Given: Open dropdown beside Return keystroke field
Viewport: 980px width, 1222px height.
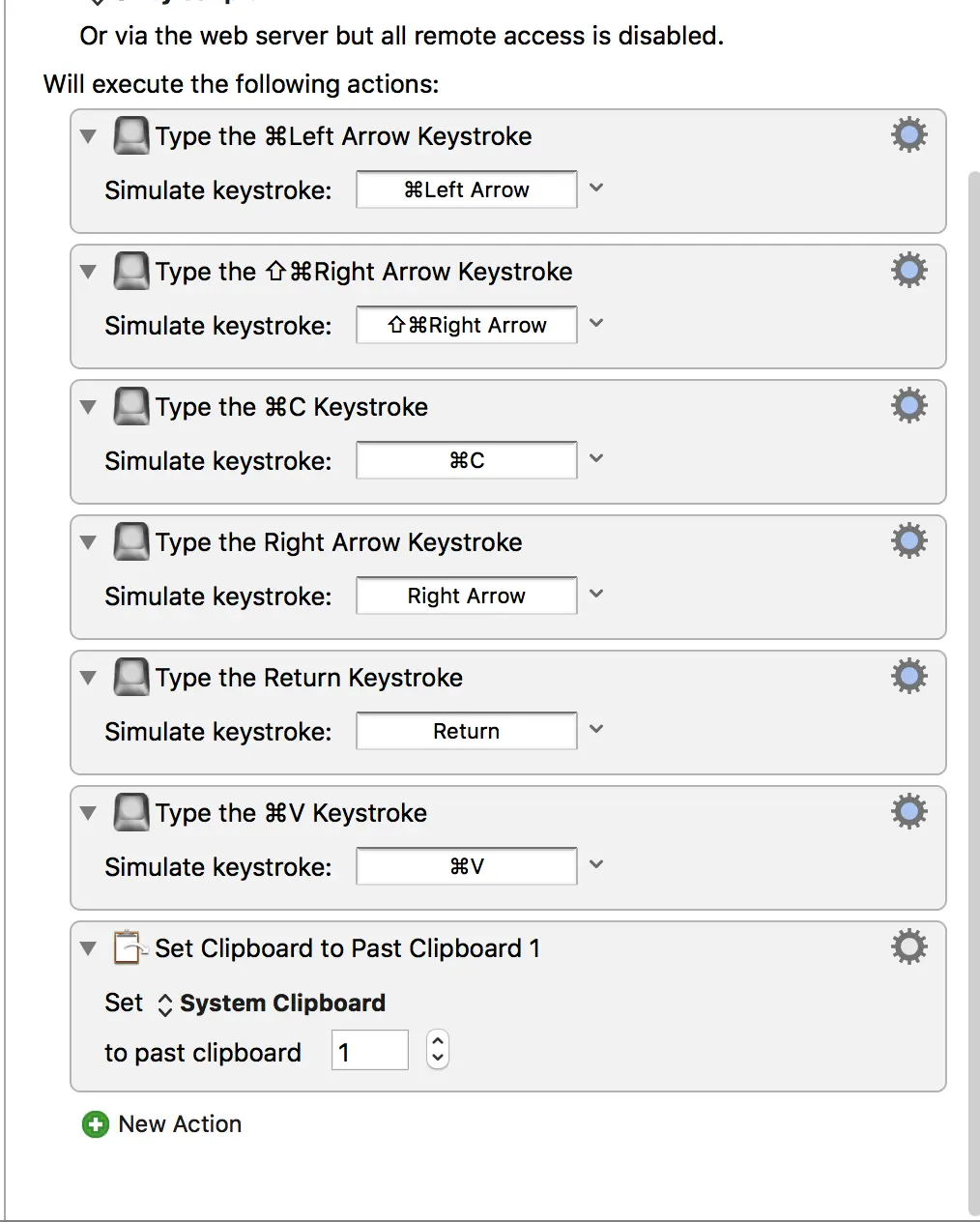Looking at the screenshot, I should 596,730.
